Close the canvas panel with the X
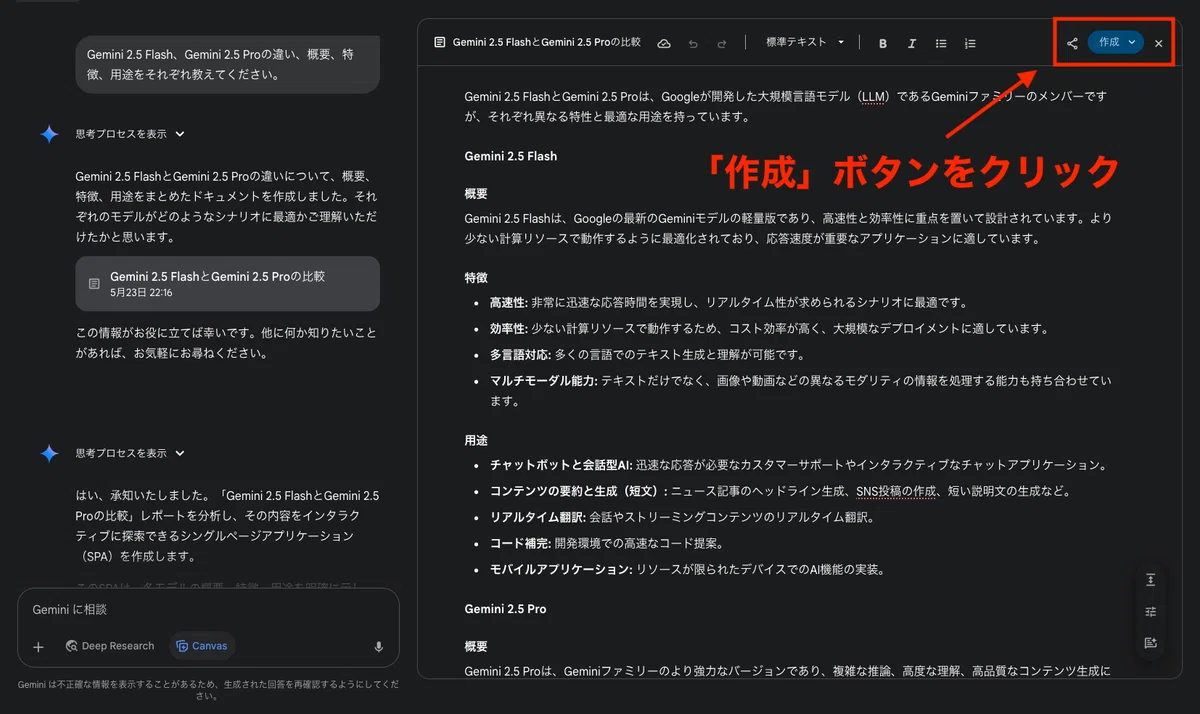Image resolution: width=1200 pixels, height=714 pixels. (x=1158, y=43)
